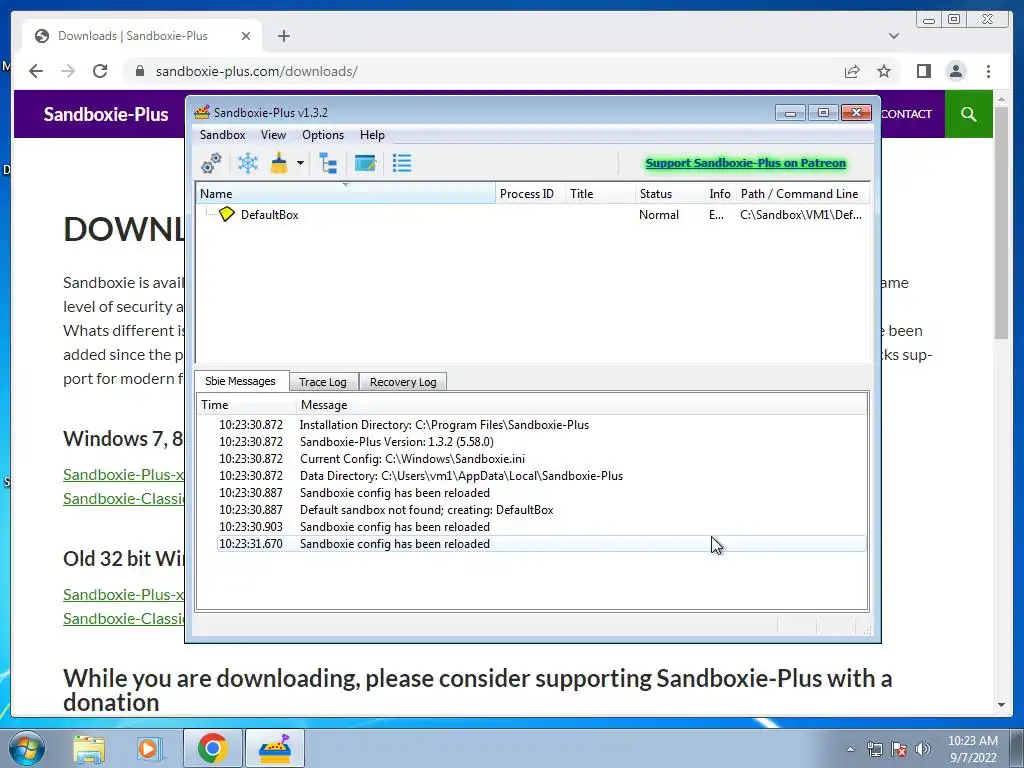Viewport: 1024px width, 768px height.
Task: Reload the page in Chrome
Action: (100, 71)
